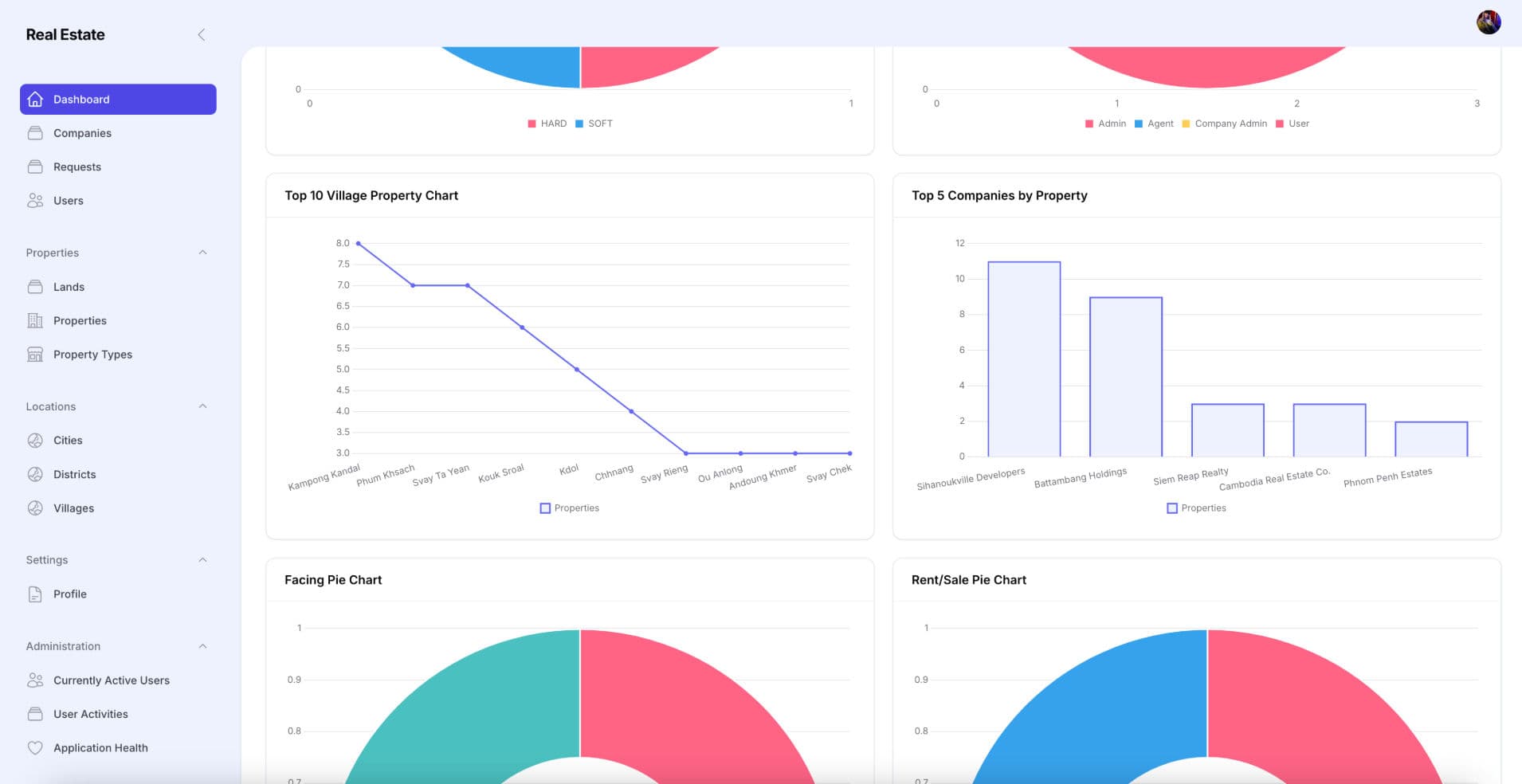The height and width of the screenshot is (784, 1522).
Task: Click the Application Health heart icon
Action: coord(35,748)
